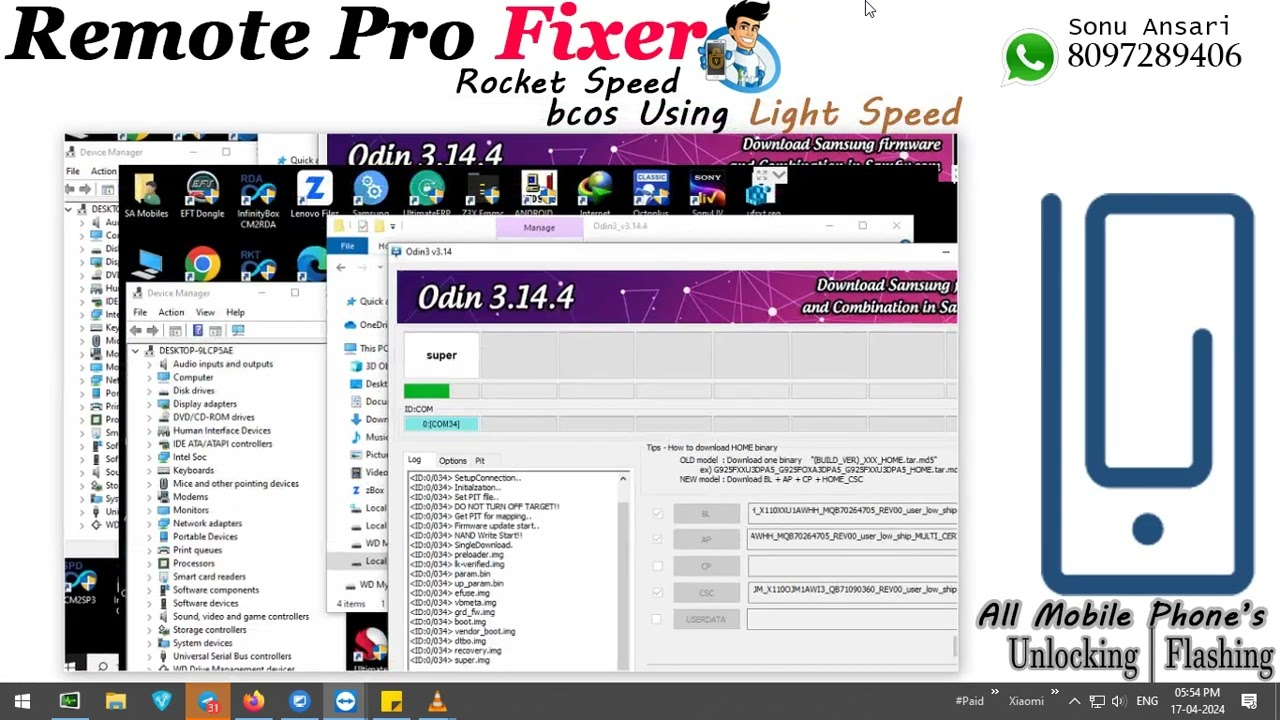This screenshot has height=720, width=1280.
Task: Launch Google Chrome from the remote desktop
Action: [x=202, y=265]
